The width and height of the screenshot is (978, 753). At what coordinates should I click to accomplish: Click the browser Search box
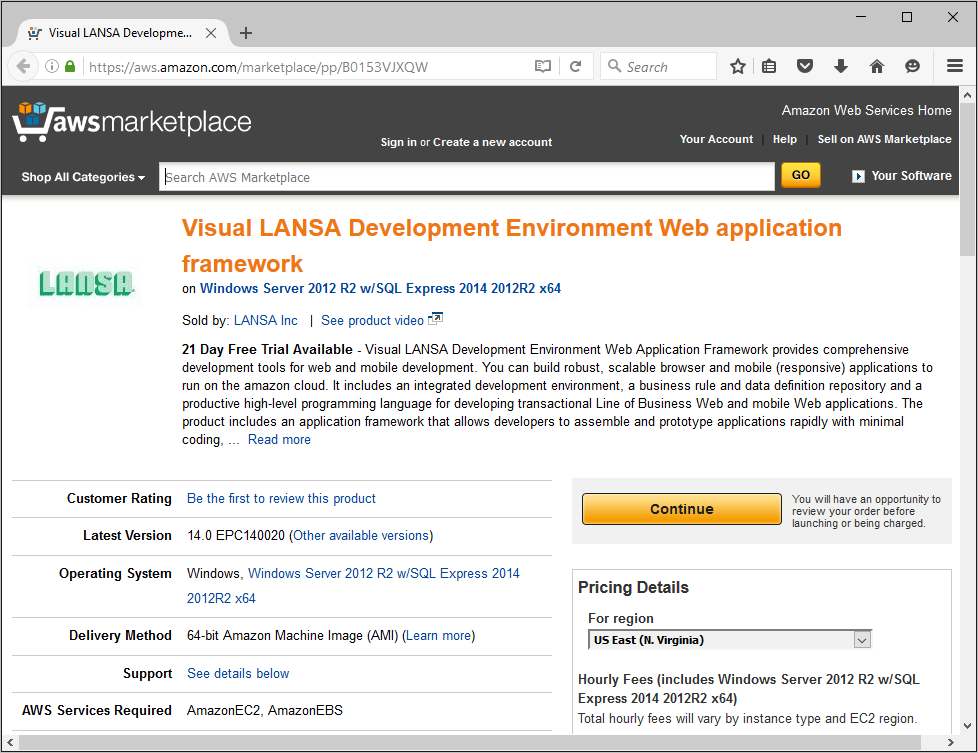coord(658,66)
